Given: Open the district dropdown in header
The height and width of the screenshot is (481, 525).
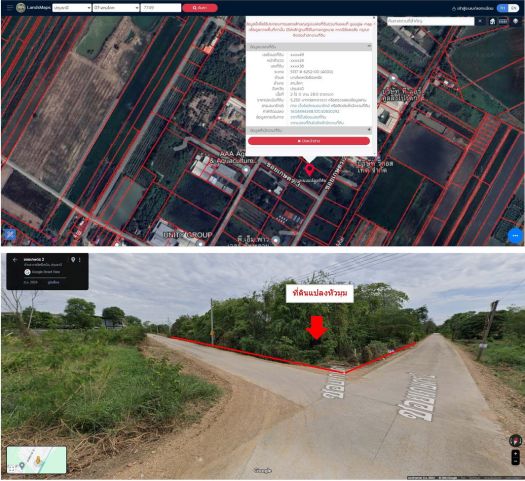Looking at the screenshot, I should click(116, 7).
